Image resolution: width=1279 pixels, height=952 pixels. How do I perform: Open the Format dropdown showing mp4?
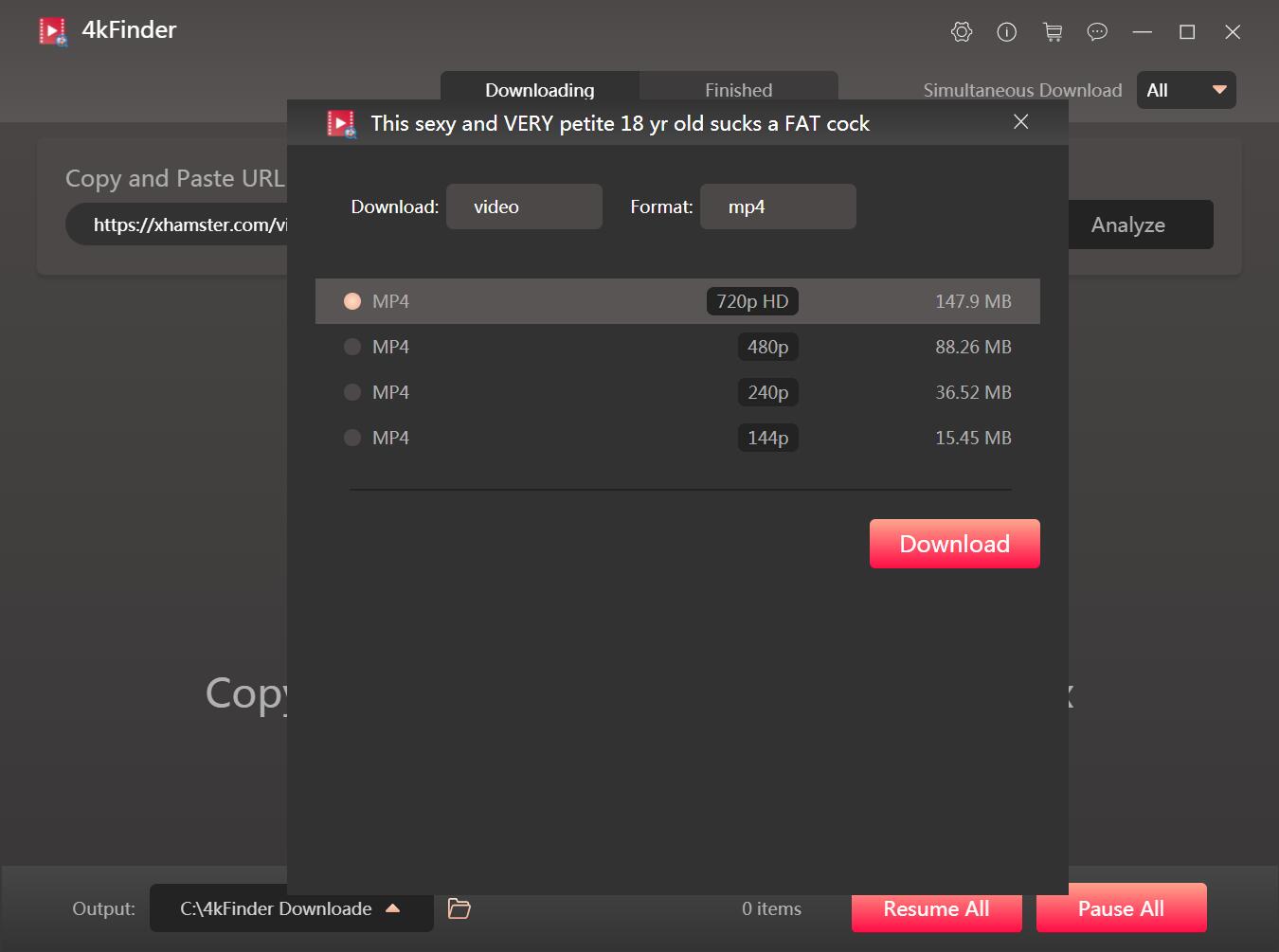point(777,207)
